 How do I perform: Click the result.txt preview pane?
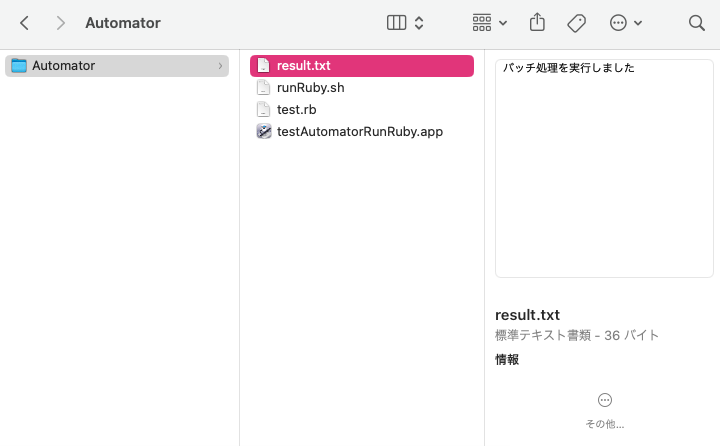[x=604, y=168]
